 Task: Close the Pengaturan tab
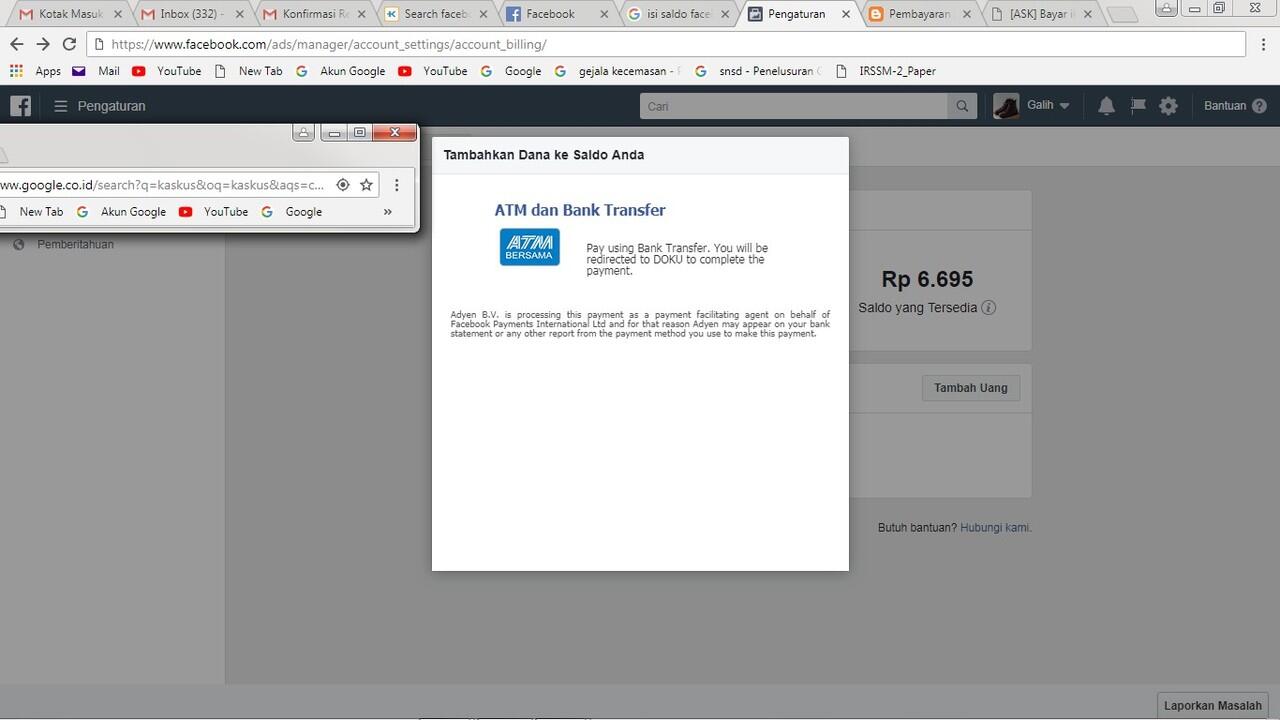(x=847, y=14)
